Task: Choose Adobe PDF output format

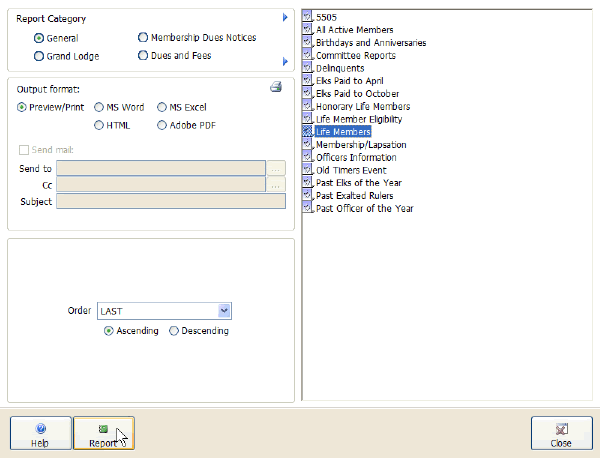Action: pyautogui.click(x=162, y=125)
